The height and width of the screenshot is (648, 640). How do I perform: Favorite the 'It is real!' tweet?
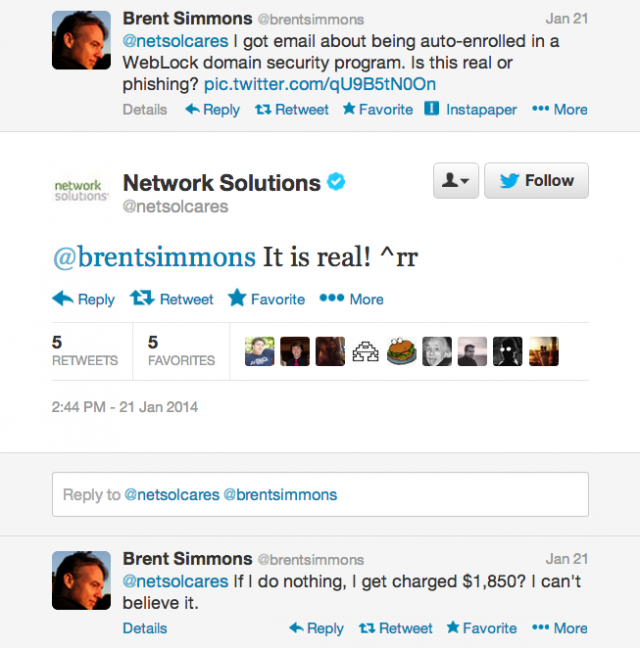(x=266, y=299)
